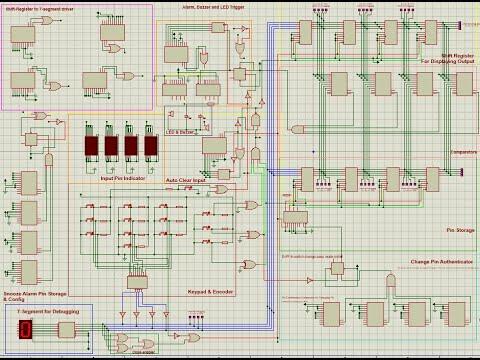Click the 'LED & Buzzer' label
The width and height of the screenshot is (480, 360).
(180, 132)
